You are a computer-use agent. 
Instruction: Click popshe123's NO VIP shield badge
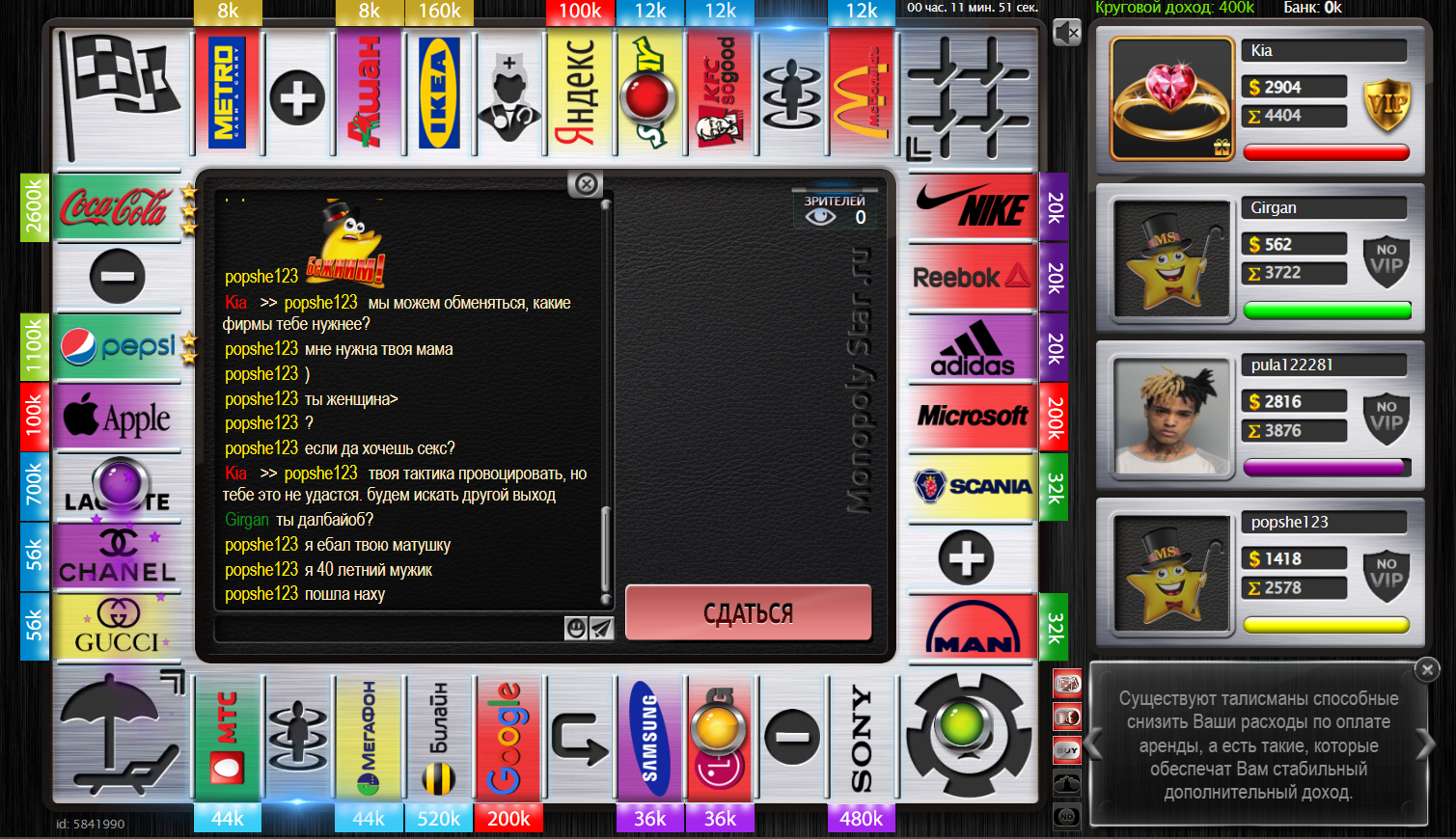click(1387, 576)
